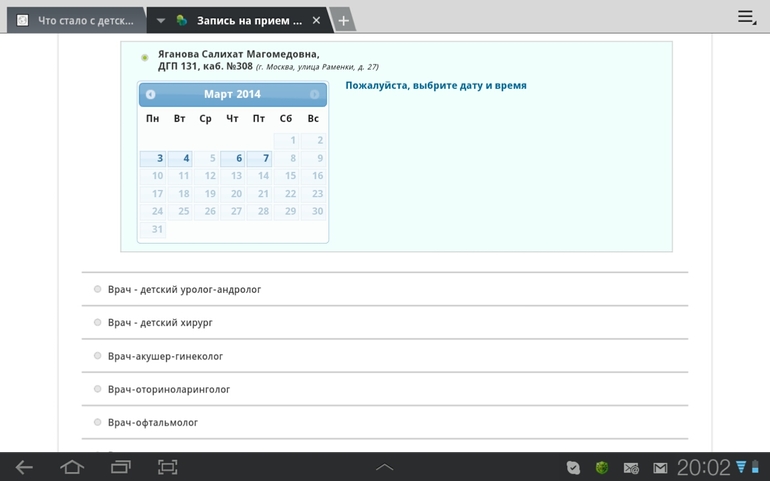Screen dimensions: 770x481
Task: Click doctor name Яганова Салихат Магомедовна
Action: [x=239, y=54]
